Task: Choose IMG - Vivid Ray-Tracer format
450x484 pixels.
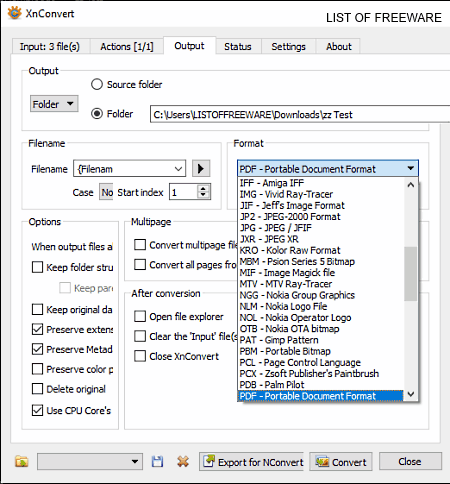Action: tap(321, 194)
